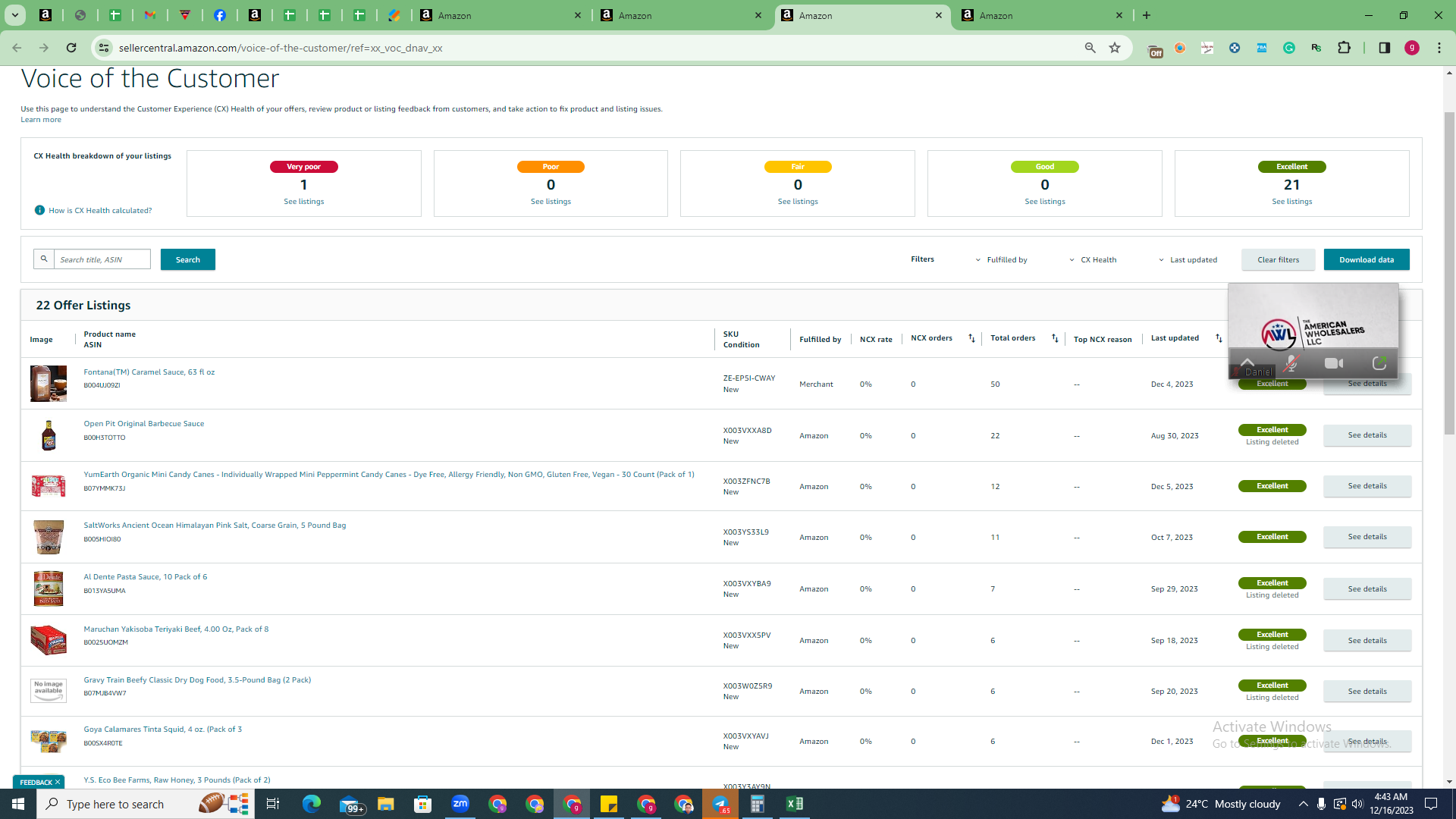
Task: Open the Grammarly extension icon
Action: pos(1289,48)
